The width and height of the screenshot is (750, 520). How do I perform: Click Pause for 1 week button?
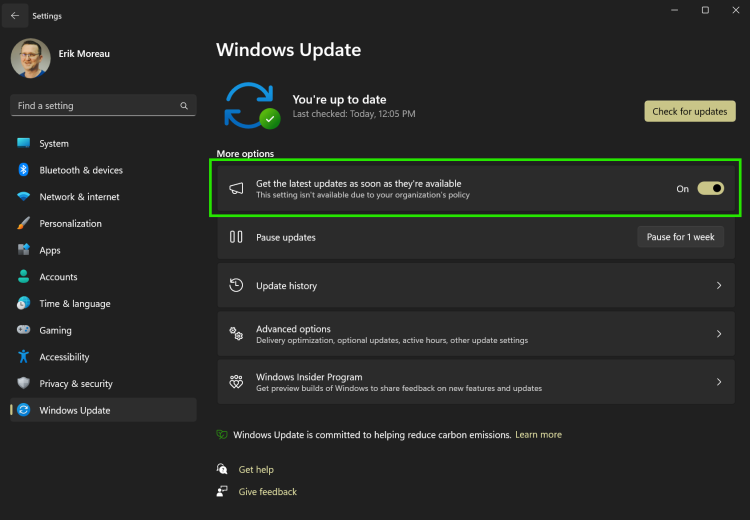pos(680,237)
